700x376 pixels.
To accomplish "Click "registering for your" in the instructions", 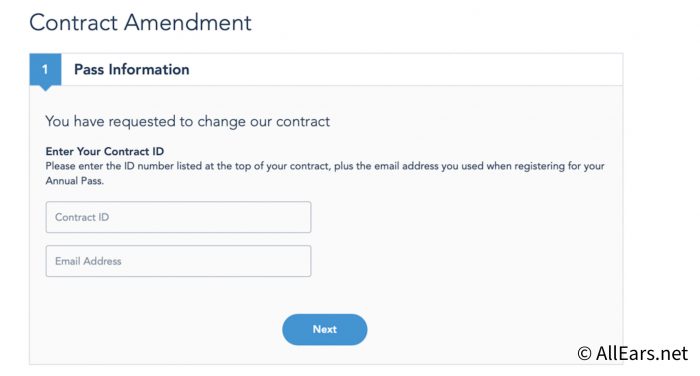I will [x=559, y=166].
